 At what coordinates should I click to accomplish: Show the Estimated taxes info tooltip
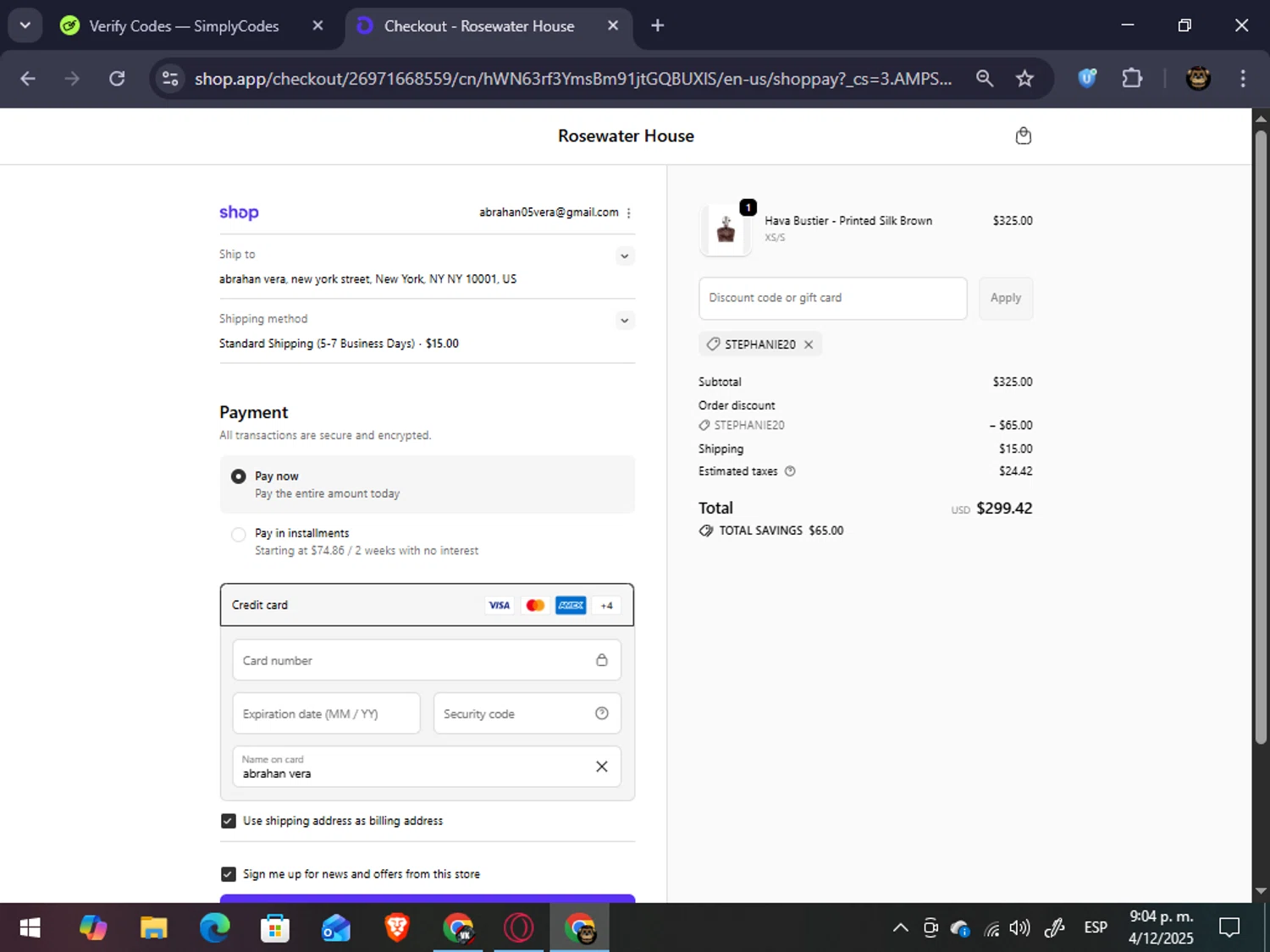click(790, 471)
